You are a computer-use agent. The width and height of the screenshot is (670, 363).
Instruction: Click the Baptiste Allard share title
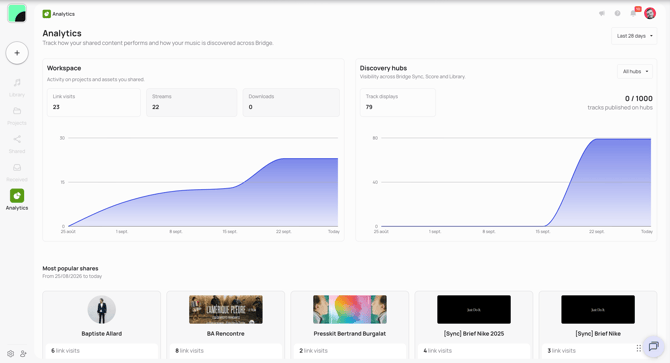tap(102, 334)
